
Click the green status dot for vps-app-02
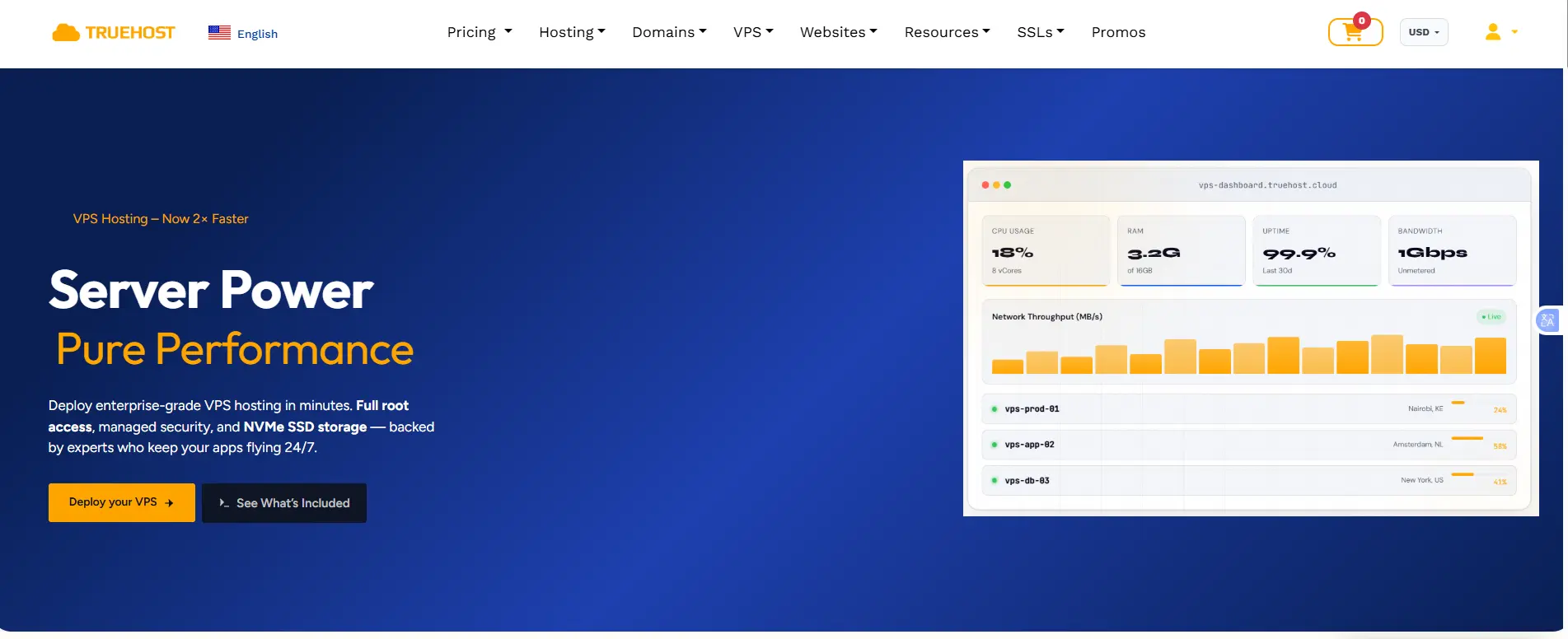(x=995, y=445)
